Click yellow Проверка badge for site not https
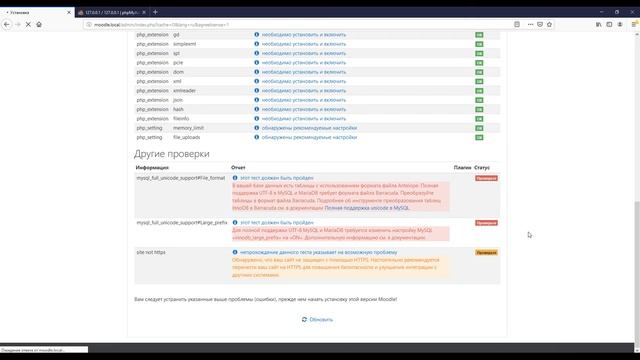This screenshot has height=360, width=640. click(486, 253)
